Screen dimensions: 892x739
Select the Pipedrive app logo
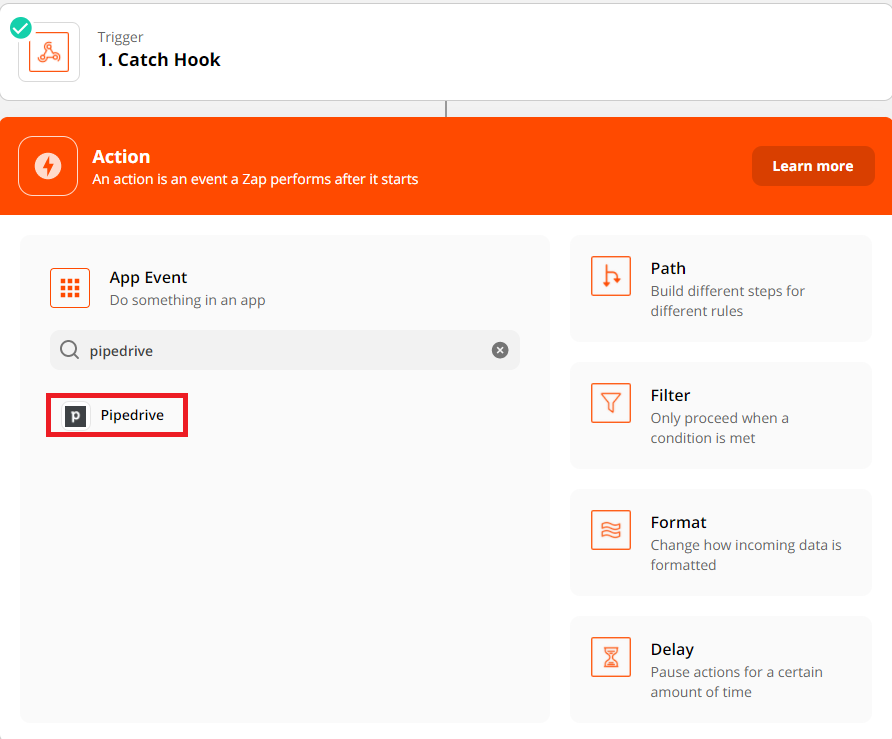click(76, 416)
